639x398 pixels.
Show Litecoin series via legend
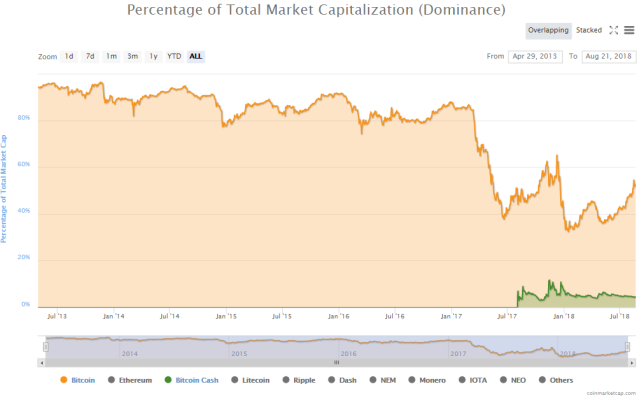[250, 380]
